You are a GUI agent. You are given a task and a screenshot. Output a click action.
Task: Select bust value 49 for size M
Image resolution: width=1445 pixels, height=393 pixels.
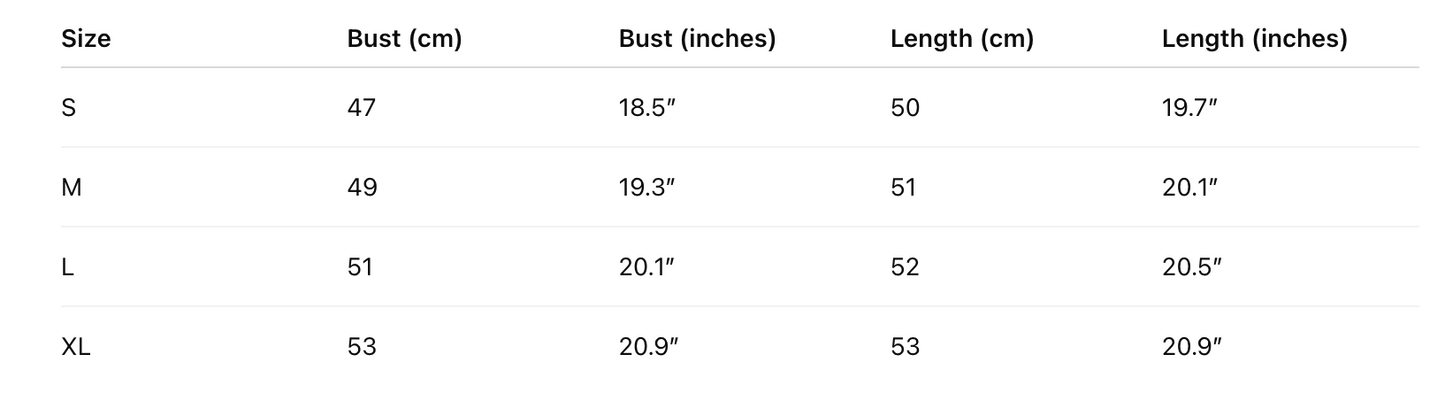coord(362,187)
